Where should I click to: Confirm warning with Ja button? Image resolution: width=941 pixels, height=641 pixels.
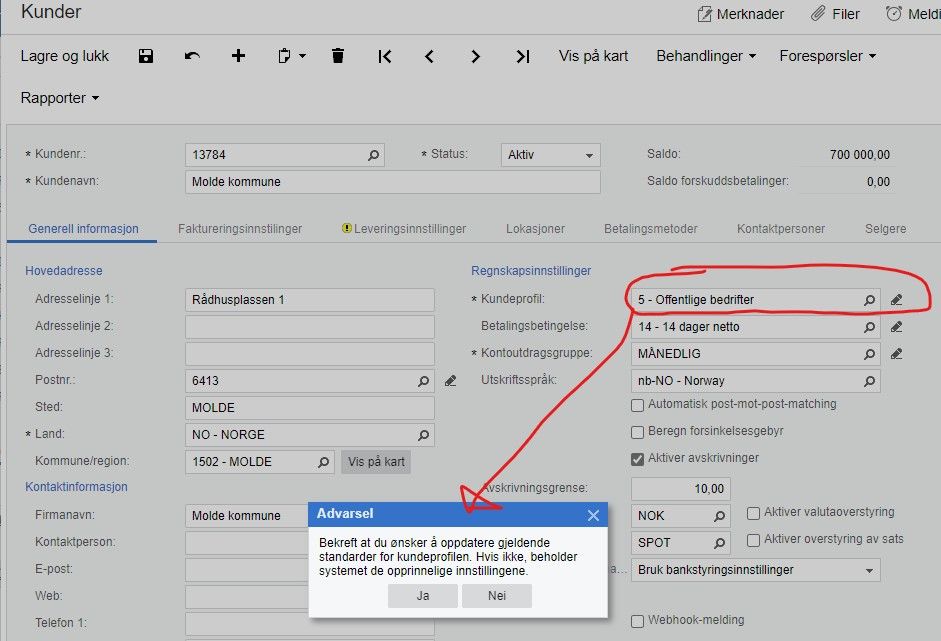(x=423, y=595)
